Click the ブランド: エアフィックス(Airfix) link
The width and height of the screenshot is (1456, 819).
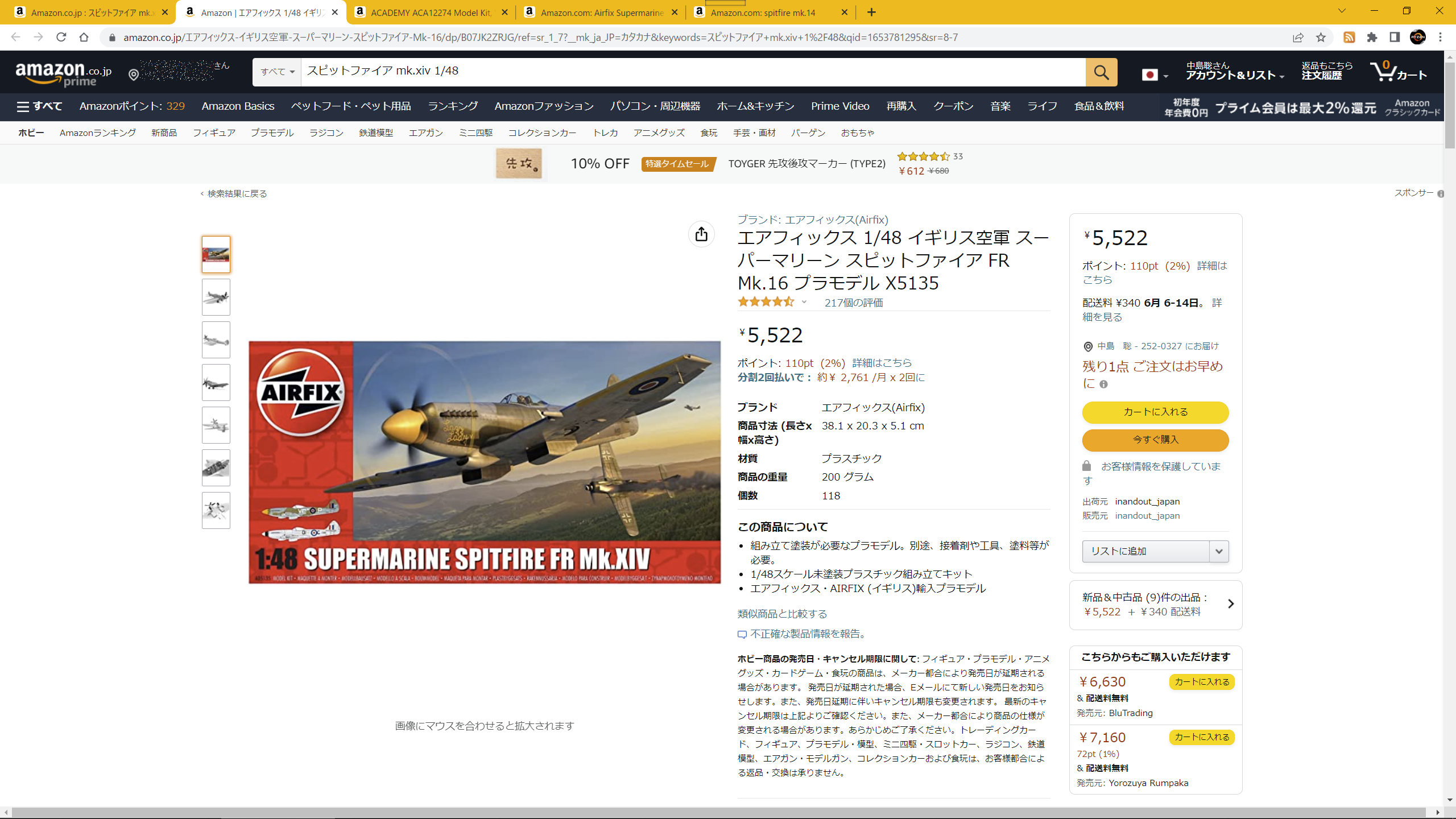813,220
